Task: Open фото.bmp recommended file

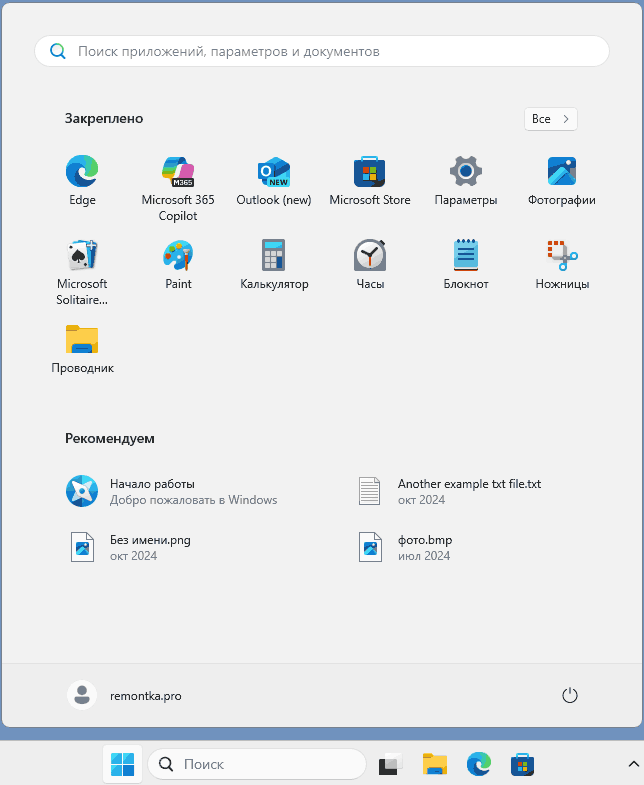Action: pyautogui.click(x=406, y=547)
